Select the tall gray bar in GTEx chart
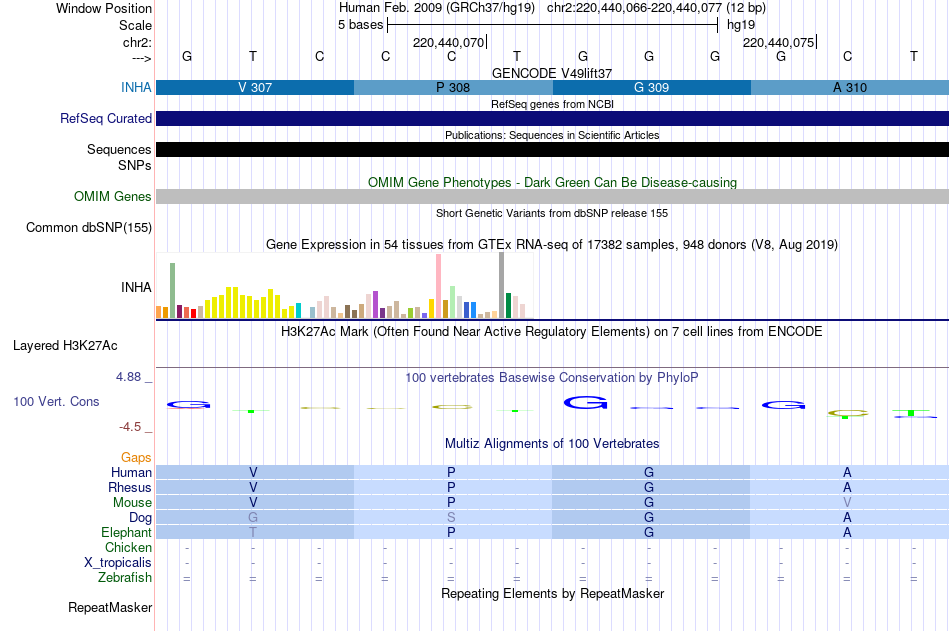This screenshot has height=631, width=950. [502, 285]
